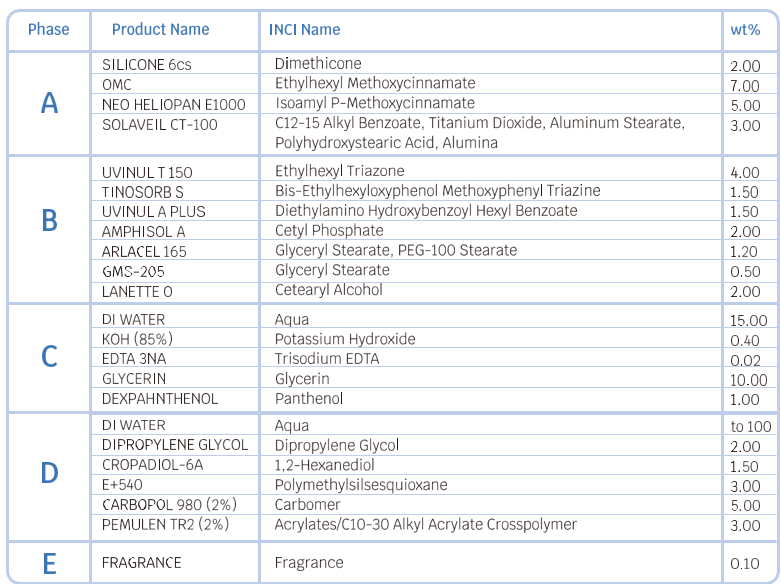Click INCI name Acrylates/C10-30 Alkyl Acrylate Crosspolymer
This screenshot has height=584, width=781.
pyautogui.click(x=426, y=524)
